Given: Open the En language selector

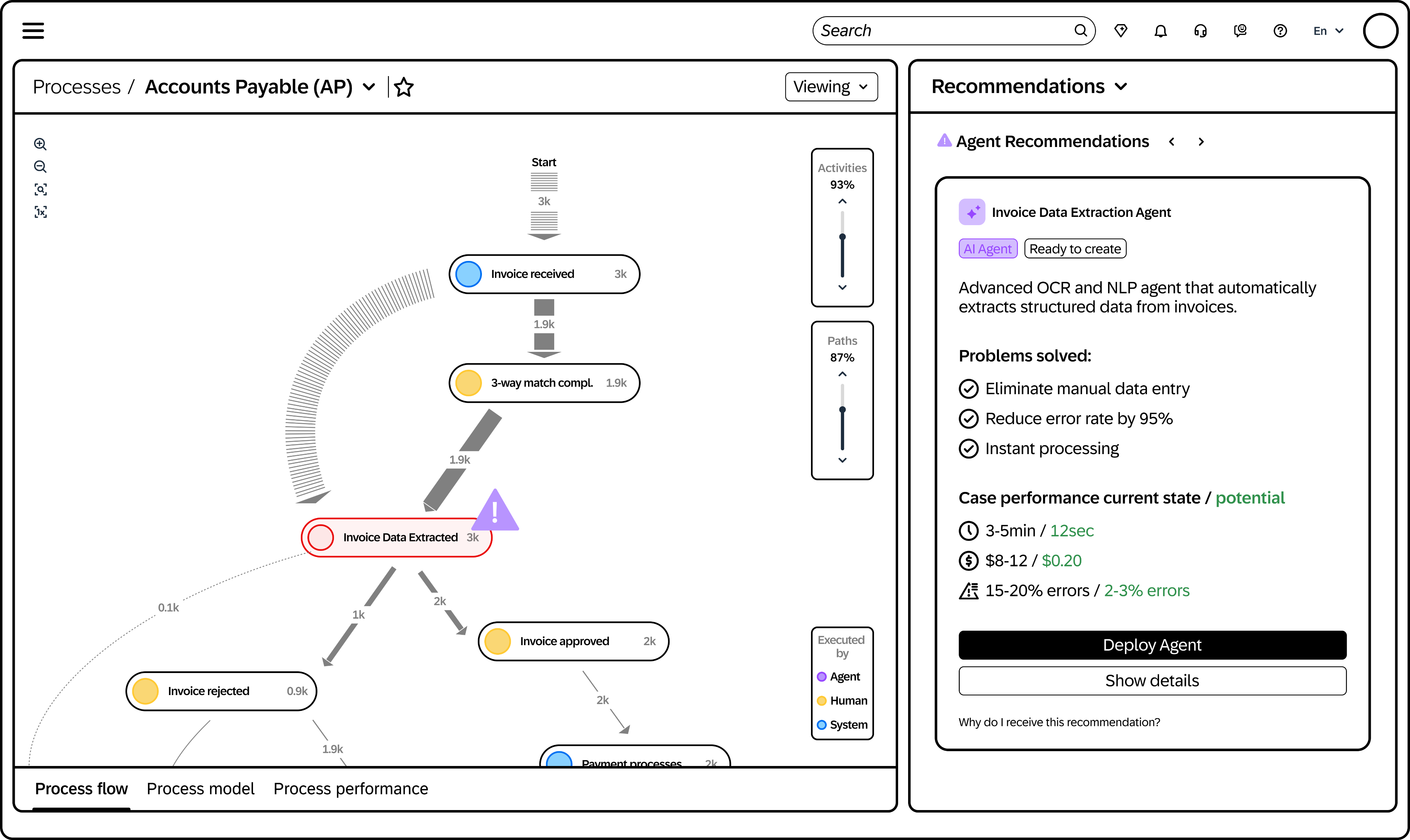Looking at the screenshot, I should click(x=1327, y=31).
